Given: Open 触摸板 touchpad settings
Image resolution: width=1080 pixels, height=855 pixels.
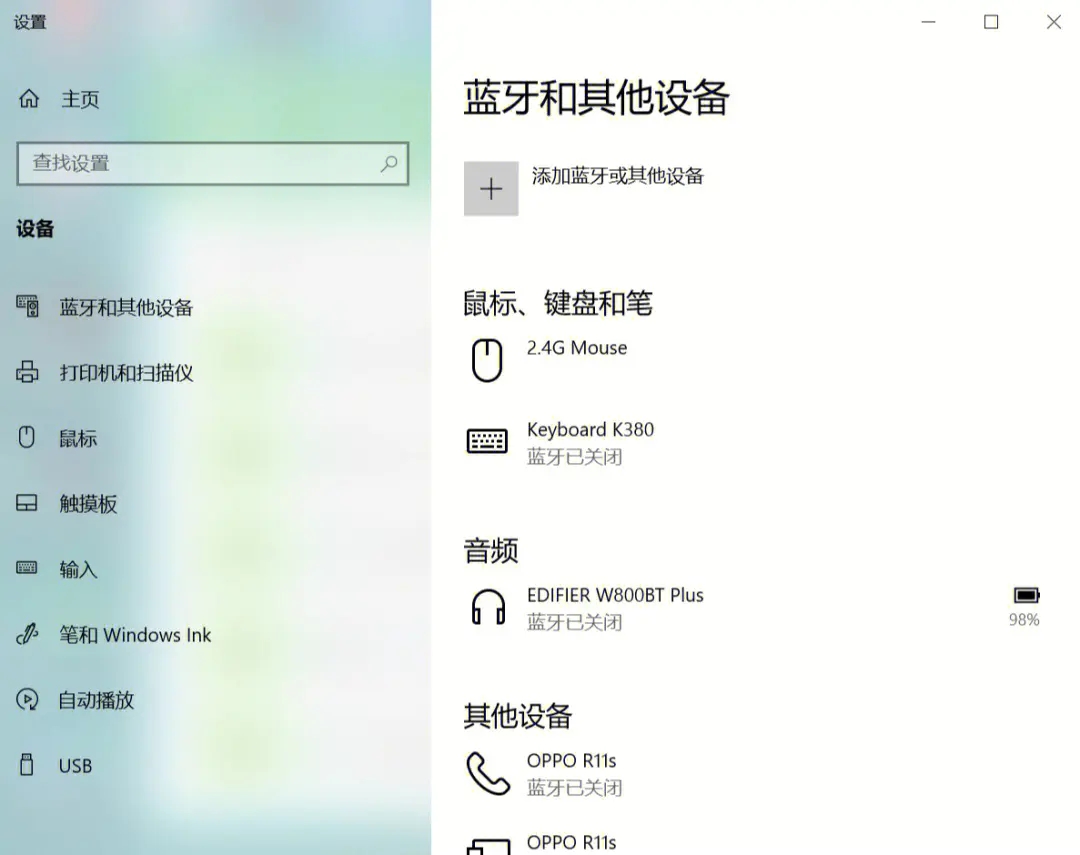Looking at the screenshot, I should coord(89,504).
